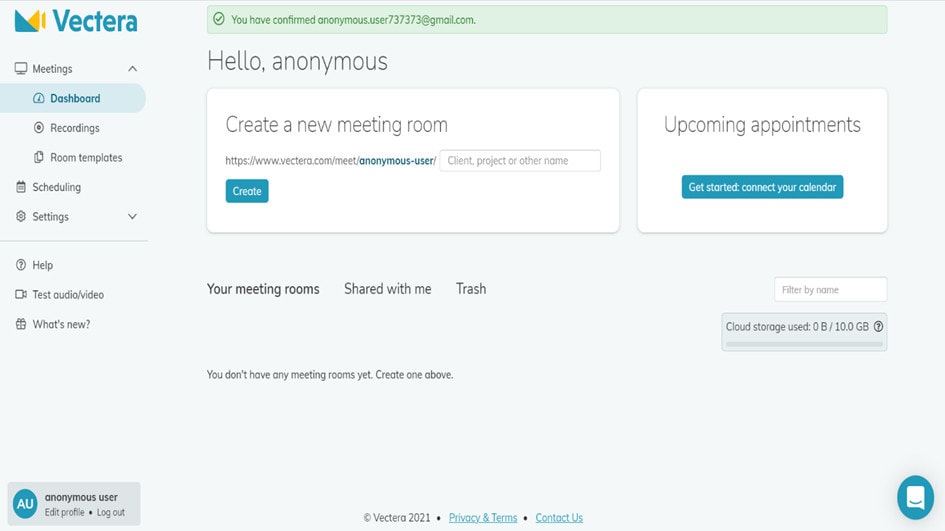Click the Test audio/video camera icon

point(21,294)
